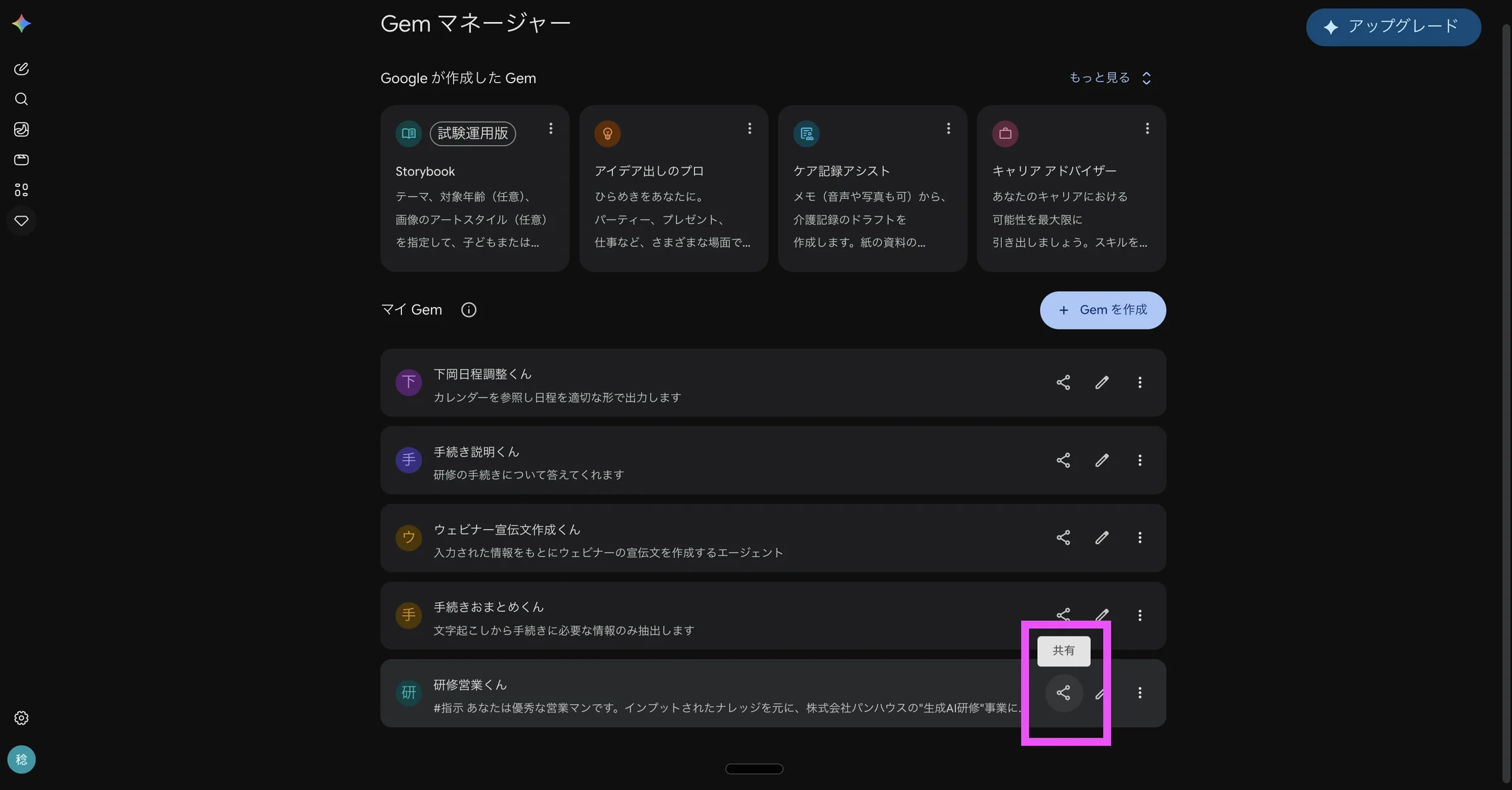Viewport: 1512px width, 790px height.
Task: Edit 下岡日程調整くん Gem
Action: pos(1102,382)
